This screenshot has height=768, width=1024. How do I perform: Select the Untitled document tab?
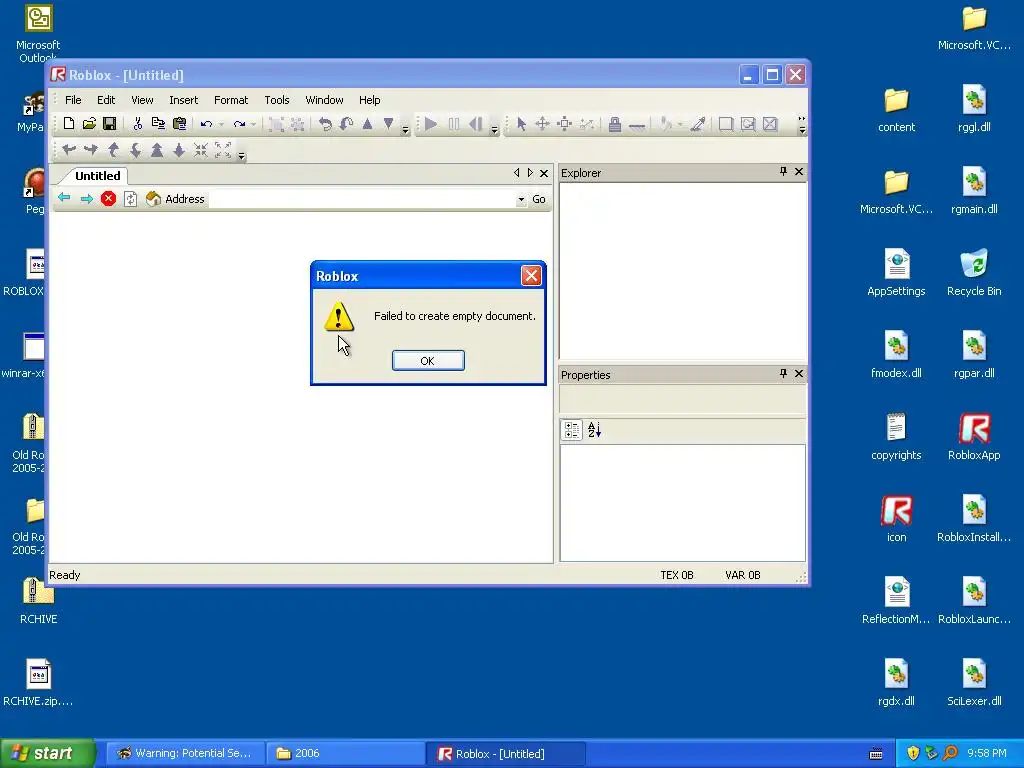[97, 176]
